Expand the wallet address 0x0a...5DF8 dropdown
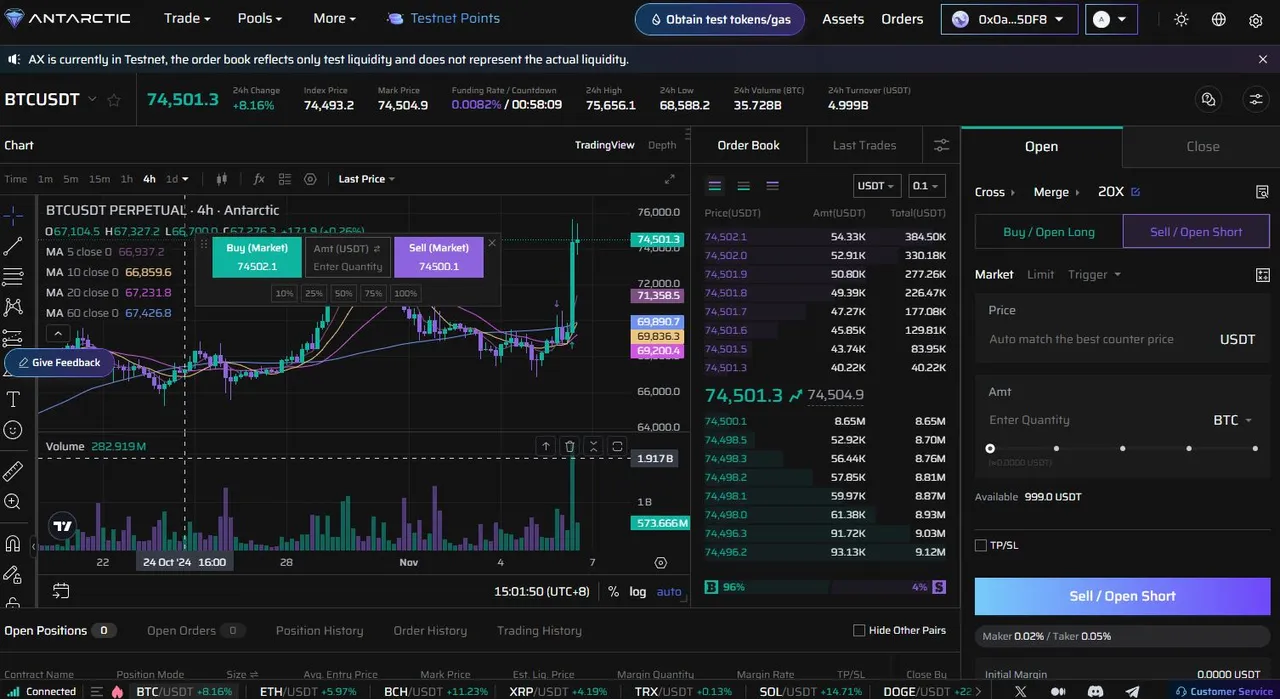This screenshot has height=699, width=1280. 1009,19
